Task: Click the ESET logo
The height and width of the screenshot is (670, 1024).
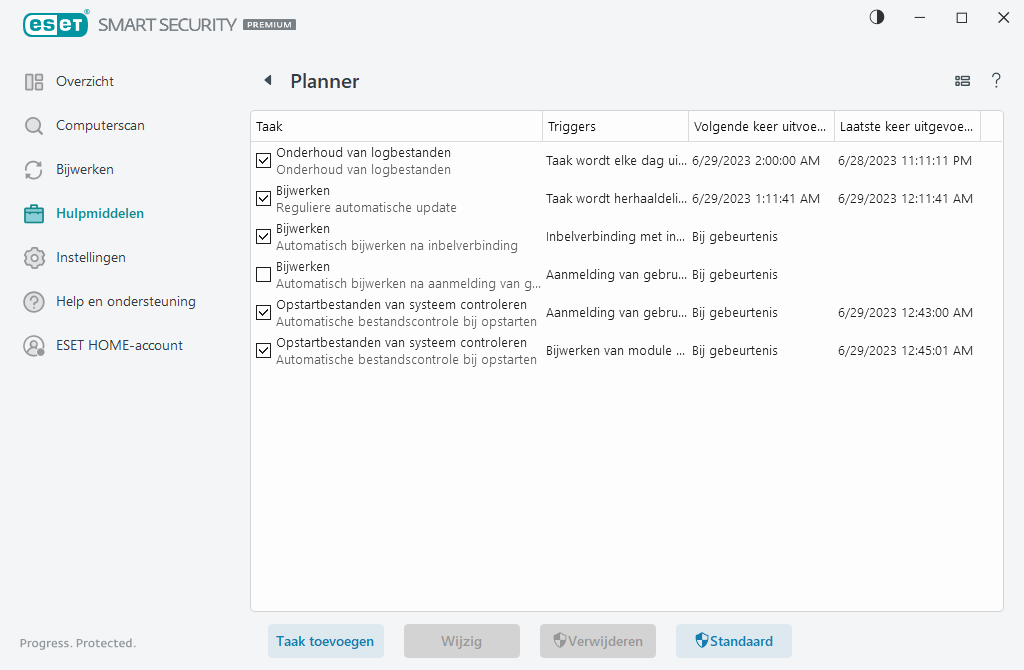Action: 56,24
